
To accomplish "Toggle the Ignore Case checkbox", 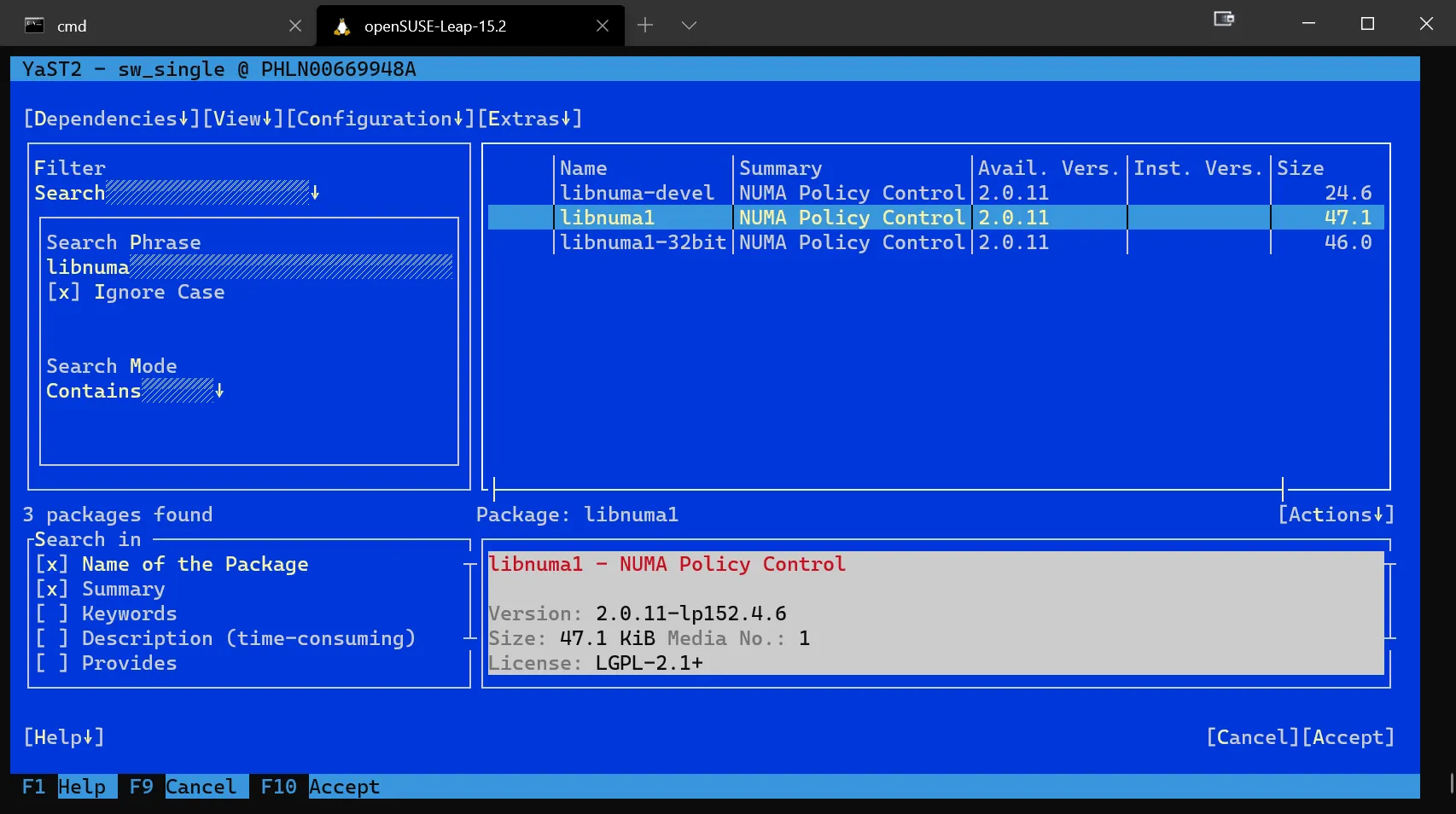I will coord(64,292).
